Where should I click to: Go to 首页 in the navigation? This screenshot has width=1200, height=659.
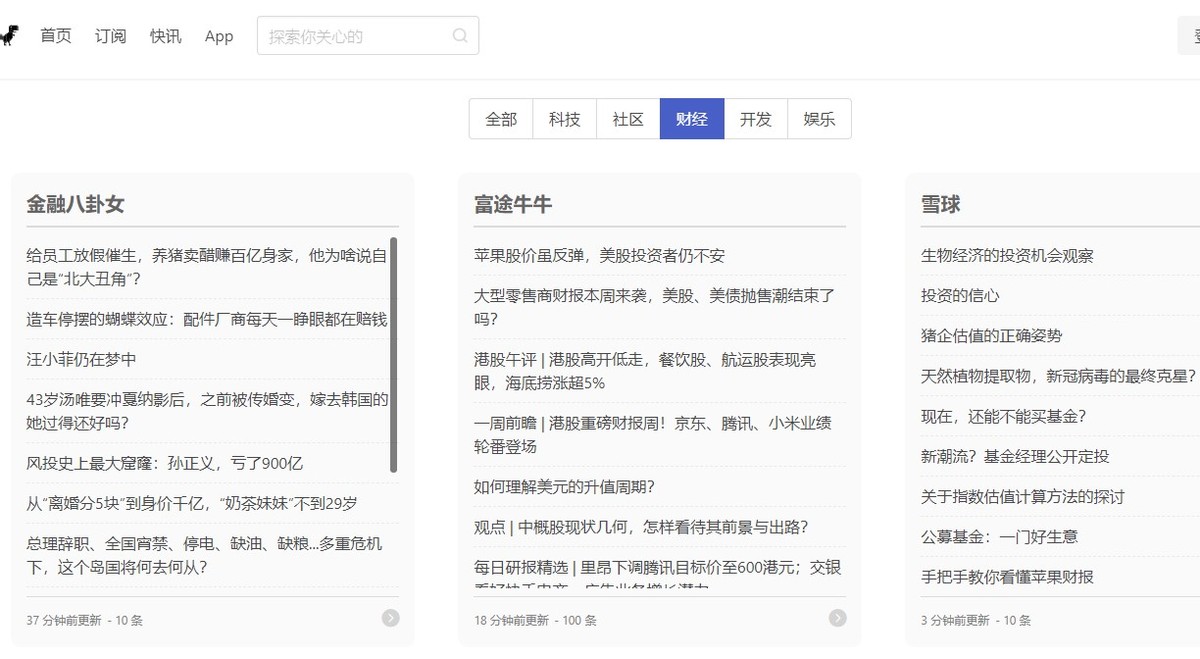pyautogui.click(x=56, y=36)
